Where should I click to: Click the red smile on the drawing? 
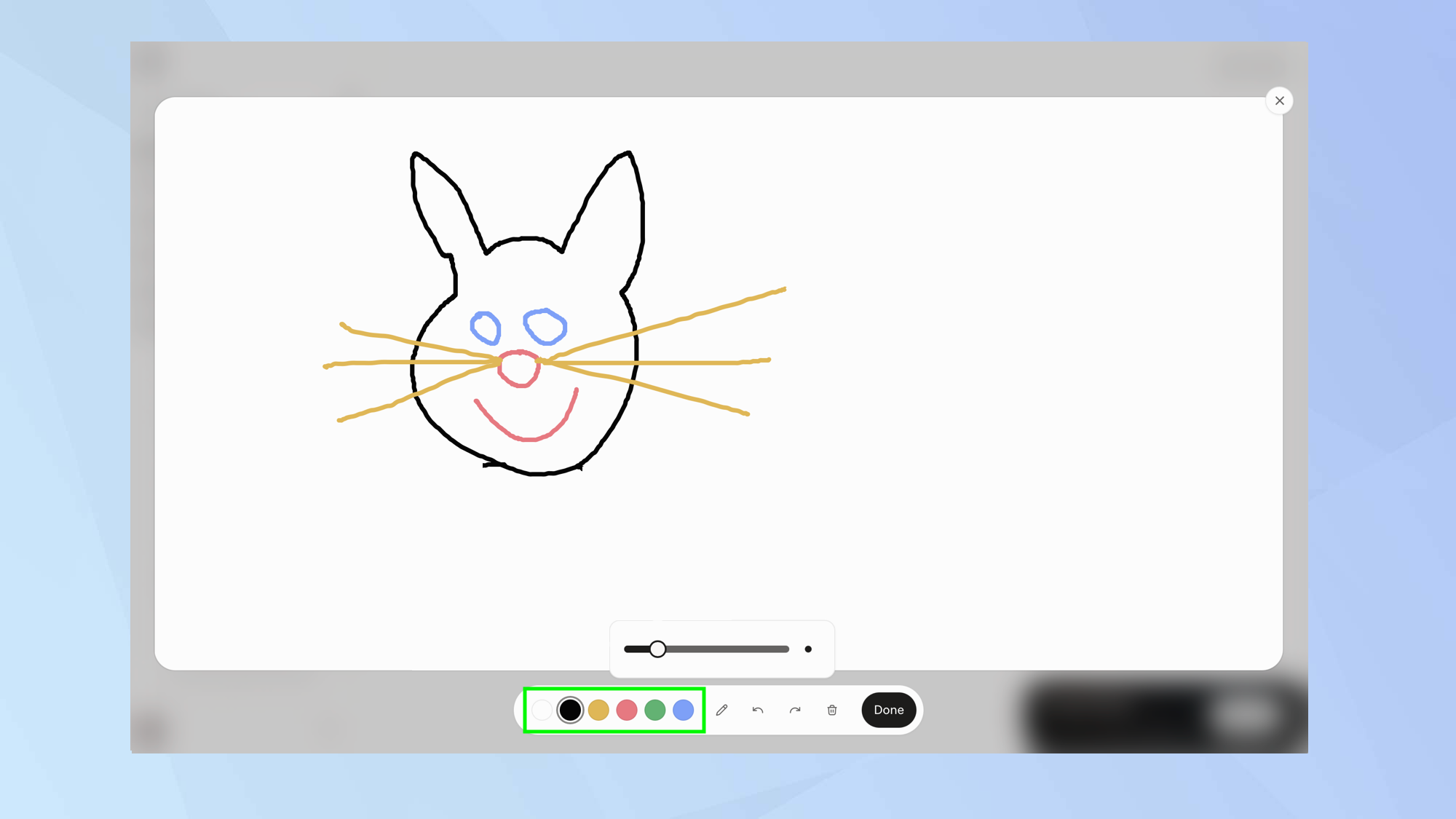pyautogui.click(x=524, y=437)
